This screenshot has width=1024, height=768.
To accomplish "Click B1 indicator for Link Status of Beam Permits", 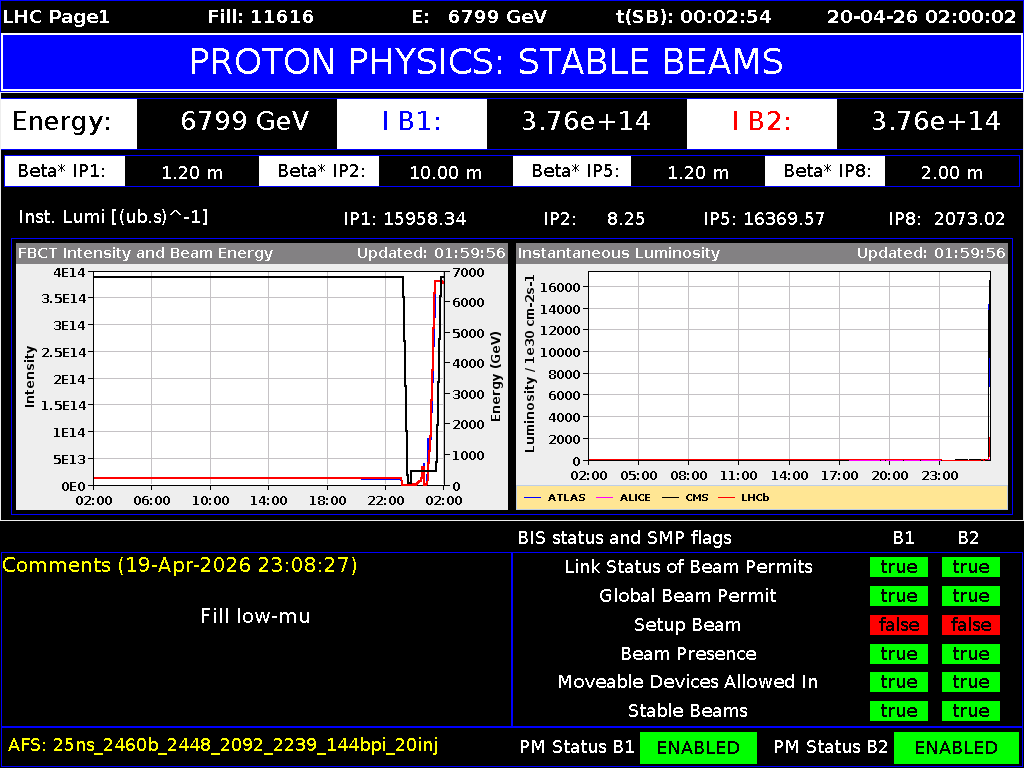I will (899, 567).
